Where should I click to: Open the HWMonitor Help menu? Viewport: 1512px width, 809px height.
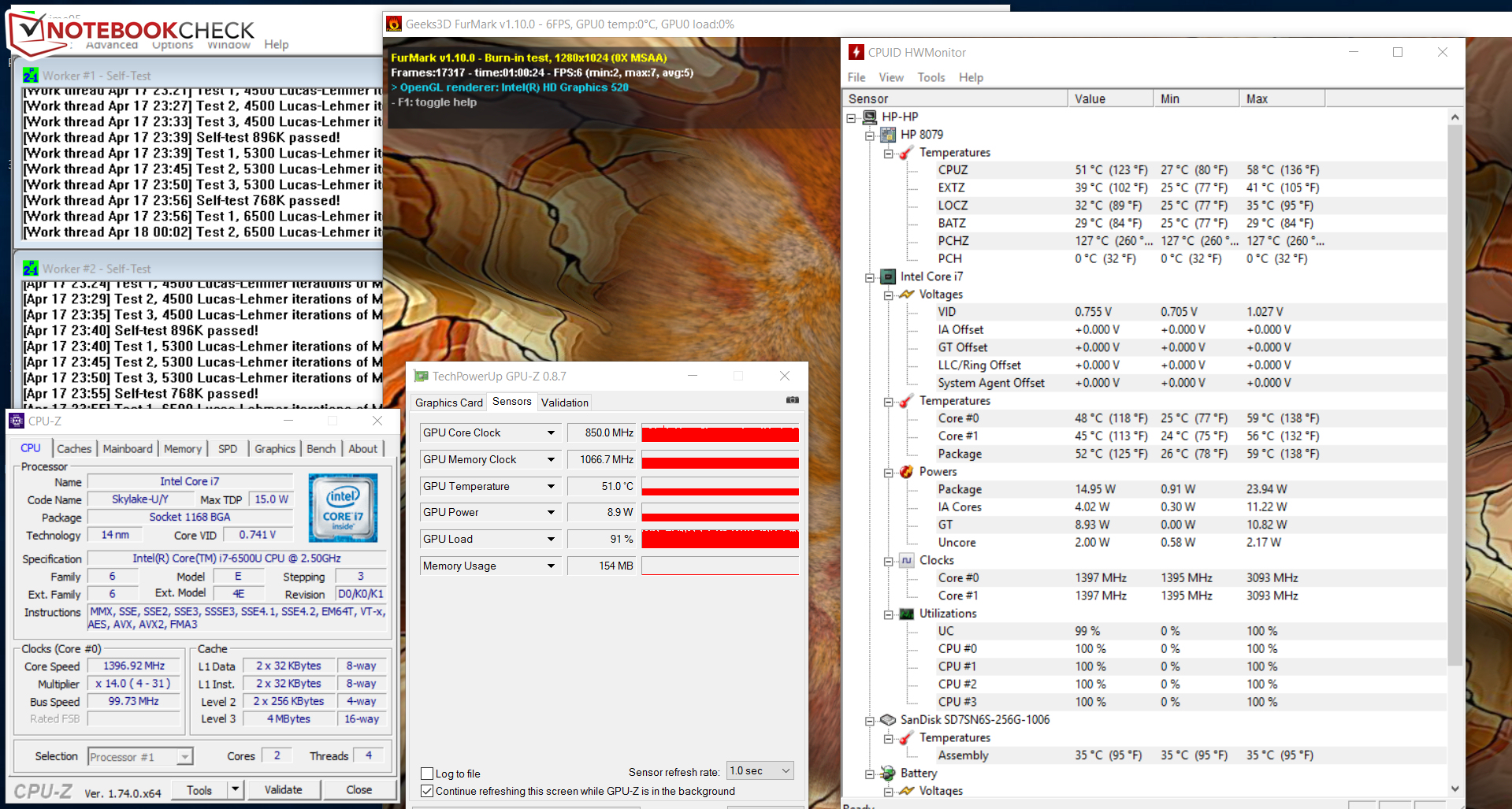tap(971, 77)
